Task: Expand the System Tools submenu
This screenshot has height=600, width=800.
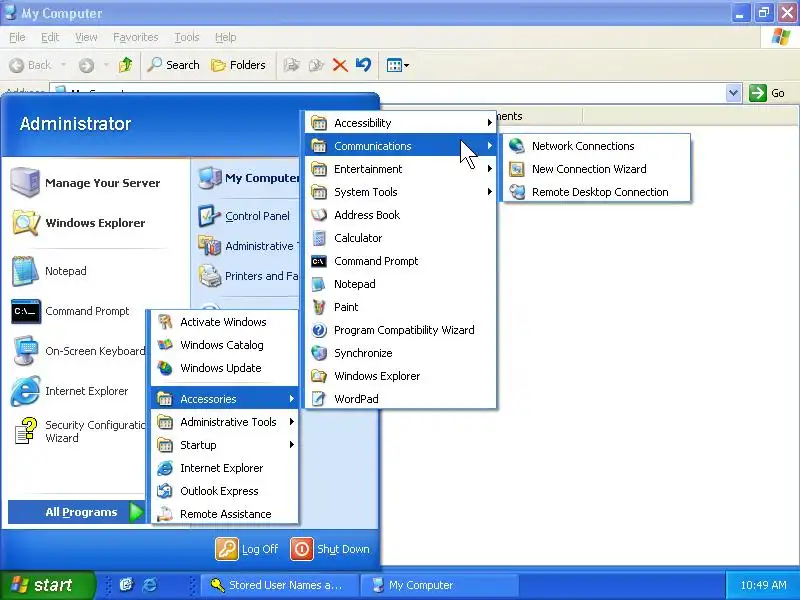Action: pyautogui.click(x=401, y=192)
